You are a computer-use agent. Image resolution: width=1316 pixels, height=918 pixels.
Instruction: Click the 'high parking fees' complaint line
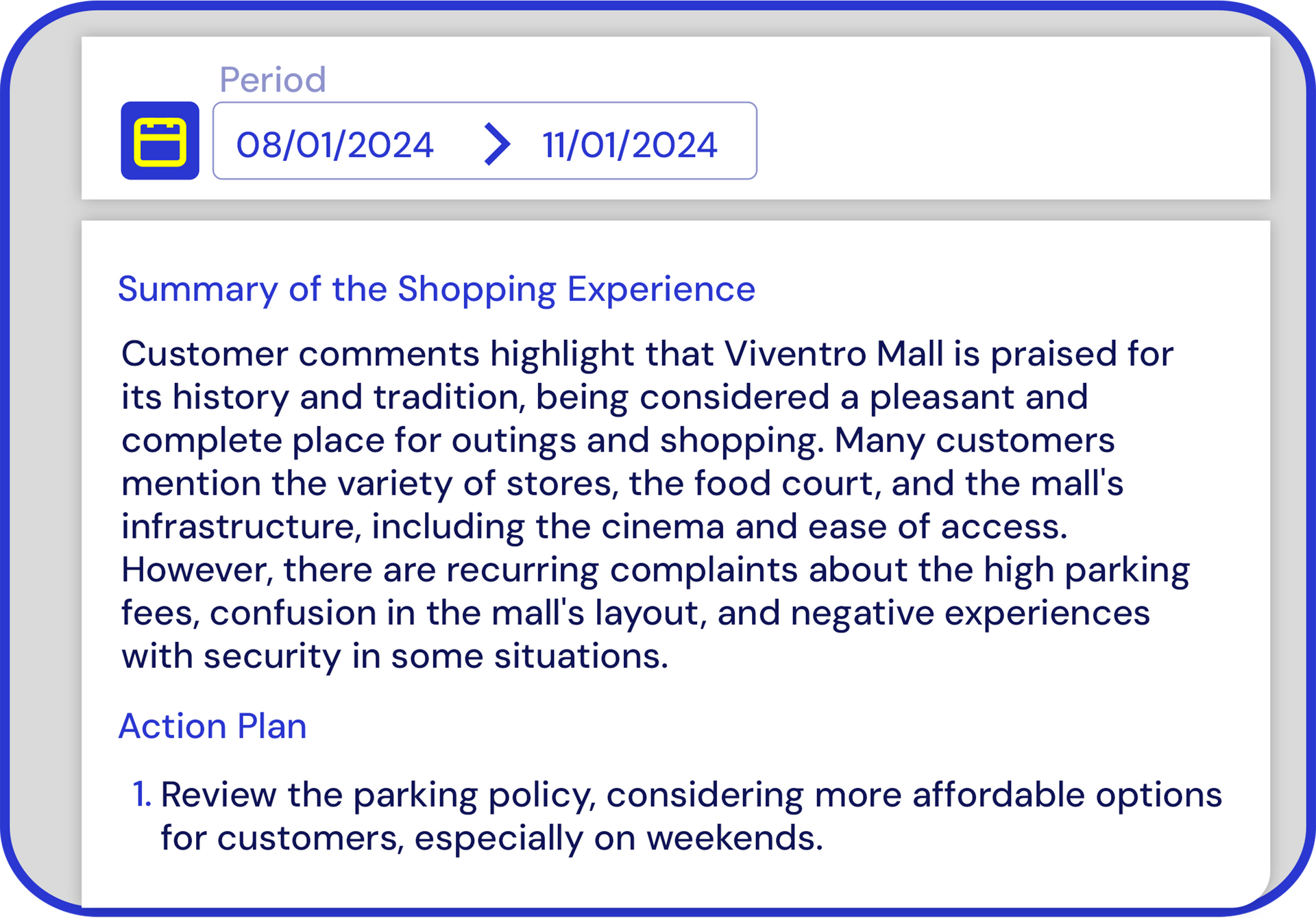[x=655, y=570]
